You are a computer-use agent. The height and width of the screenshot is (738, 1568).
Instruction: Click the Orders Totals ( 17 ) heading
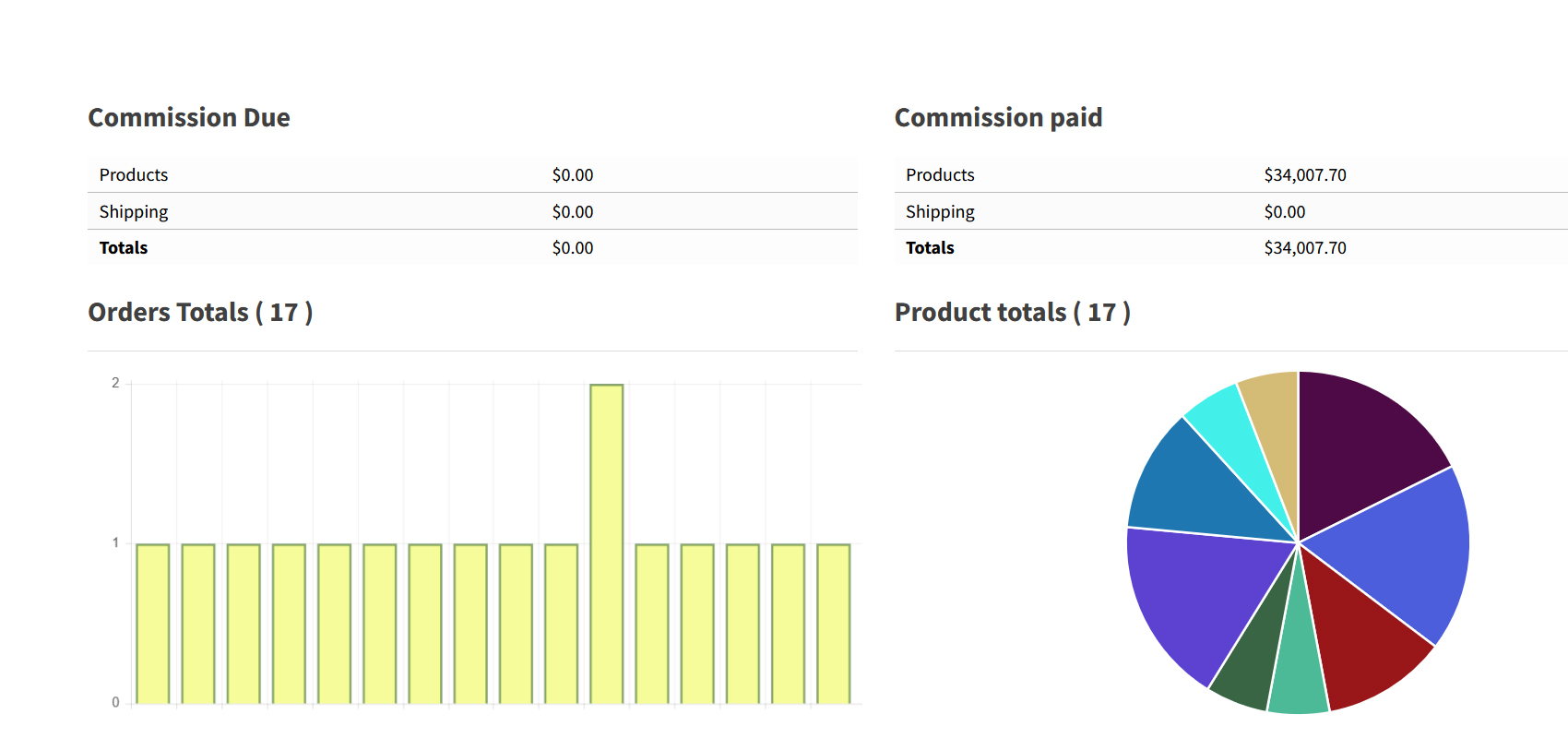200,313
